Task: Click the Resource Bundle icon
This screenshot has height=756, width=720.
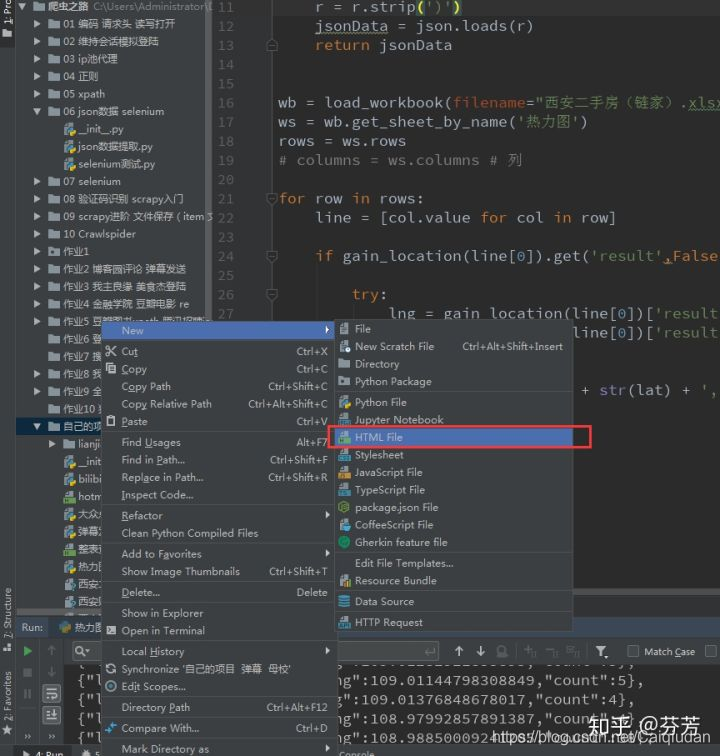Action: [344, 580]
